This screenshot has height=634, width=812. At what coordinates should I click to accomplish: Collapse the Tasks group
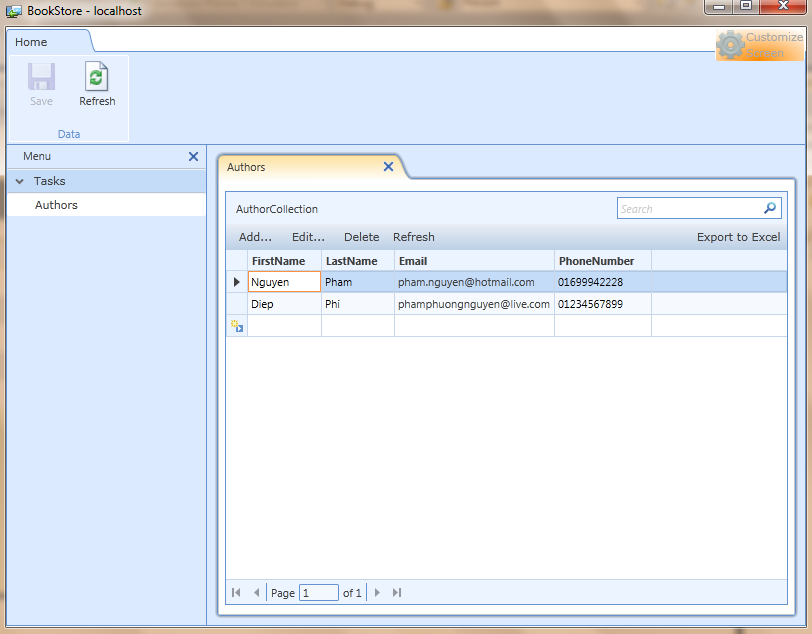pyautogui.click(x=19, y=182)
